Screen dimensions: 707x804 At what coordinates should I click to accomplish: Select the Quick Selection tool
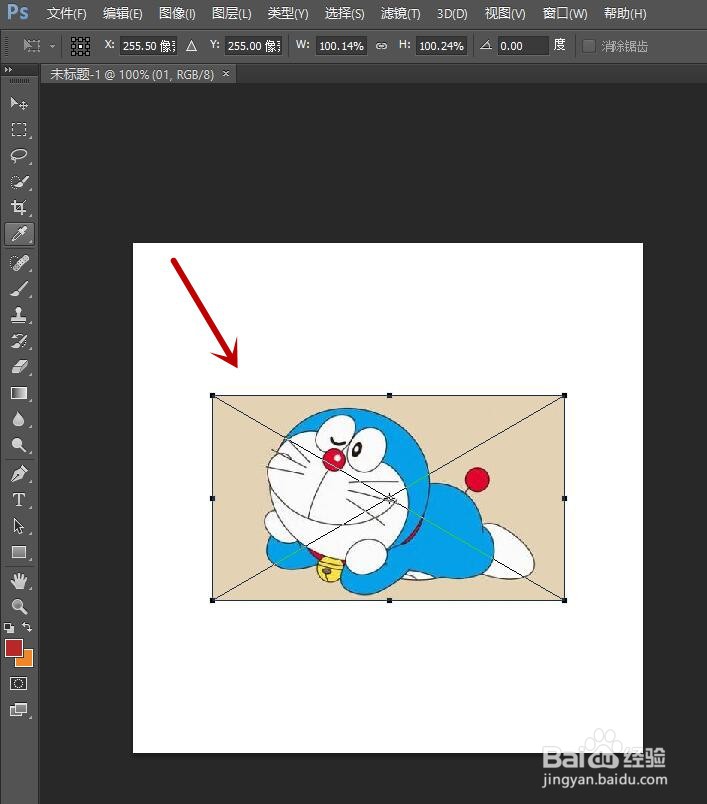pos(19,182)
